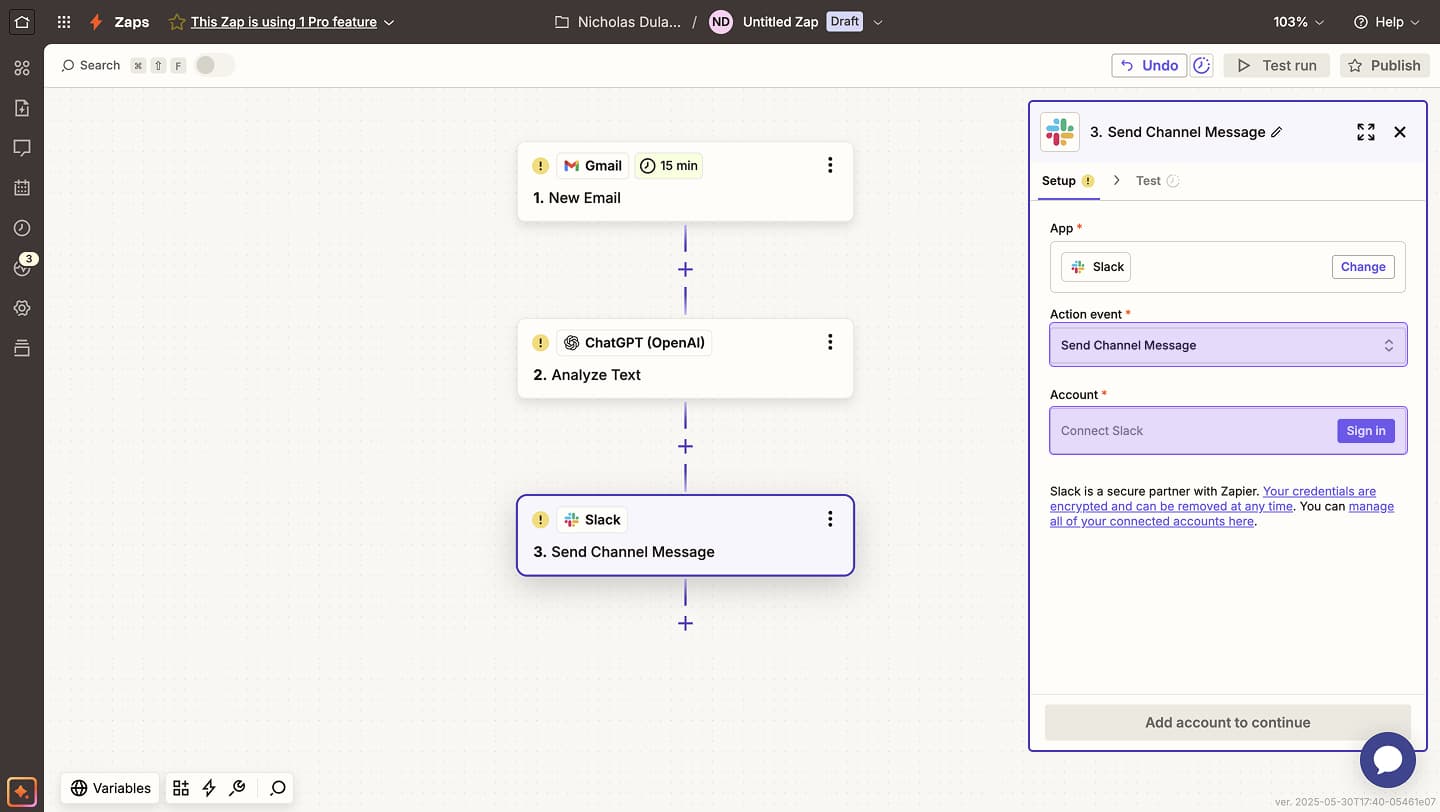The width and height of the screenshot is (1440, 812).
Task: Switch to the Test tab
Action: pos(1157,181)
